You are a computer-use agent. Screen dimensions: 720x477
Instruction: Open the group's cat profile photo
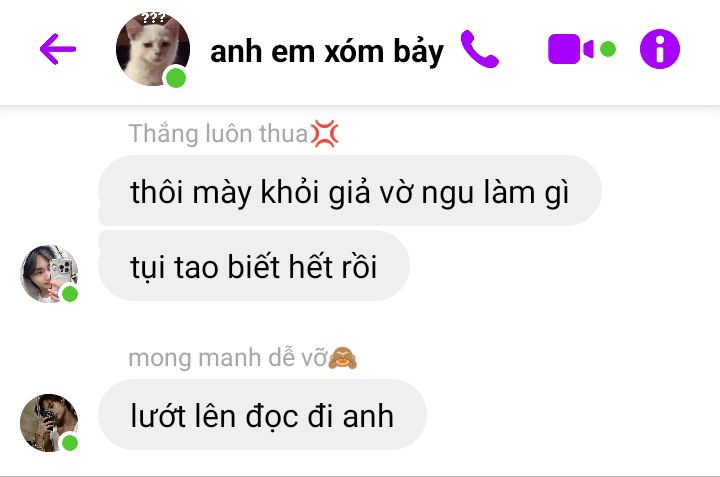[x=152, y=49]
